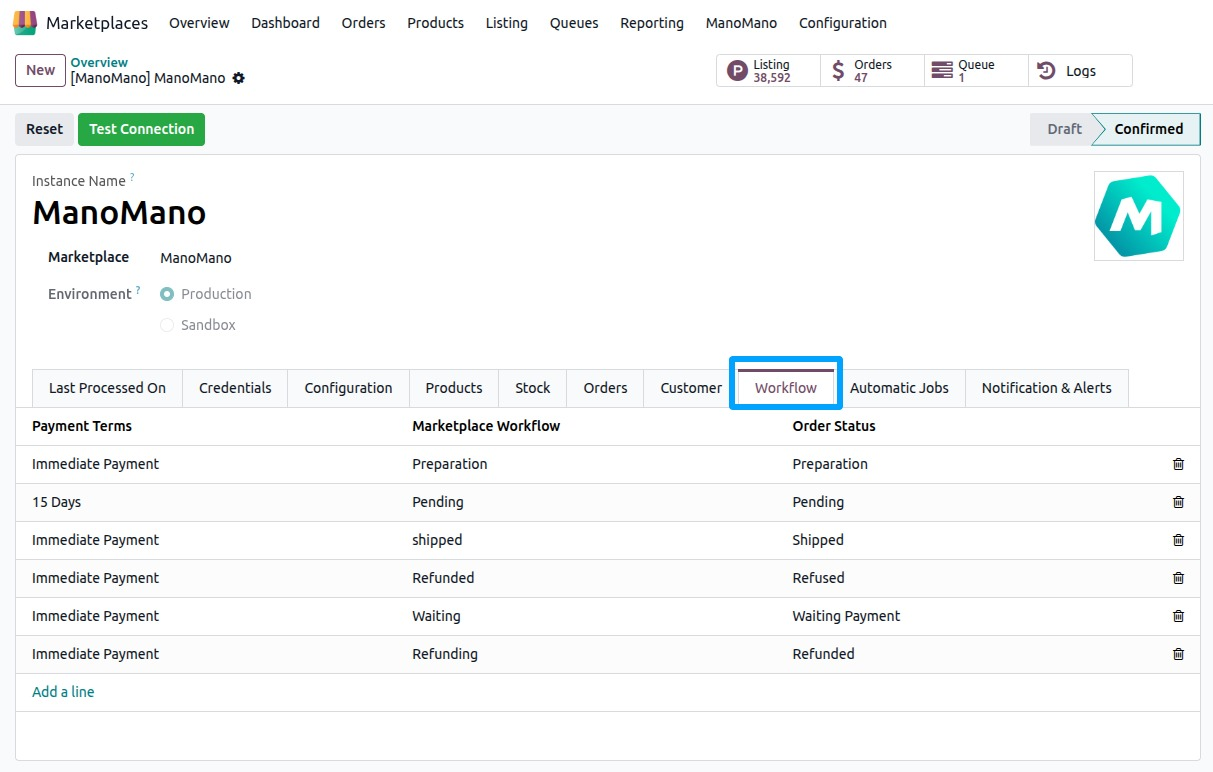Switch to the Configuration form tab
This screenshot has height=772, width=1213.
(x=348, y=388)
